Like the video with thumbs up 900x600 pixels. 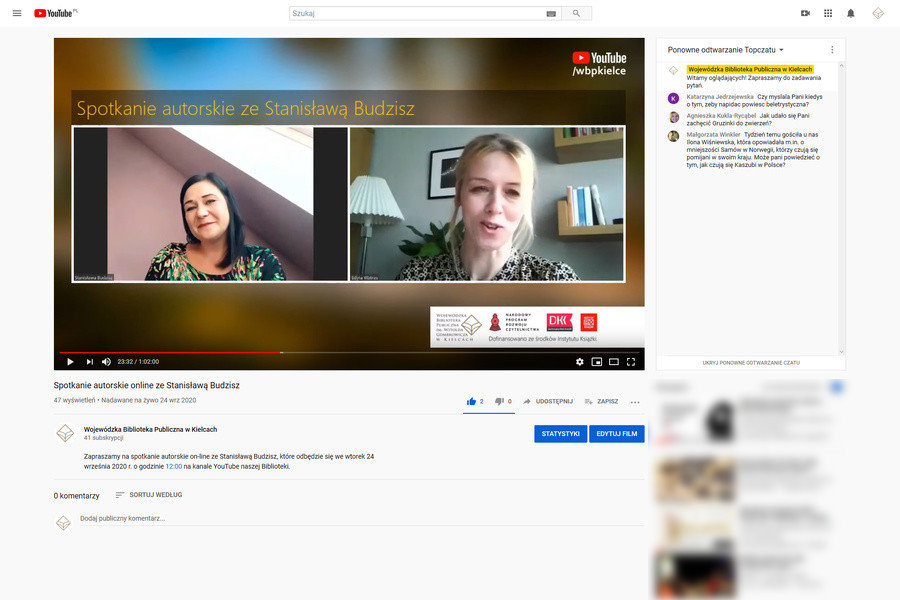(471, 401)
